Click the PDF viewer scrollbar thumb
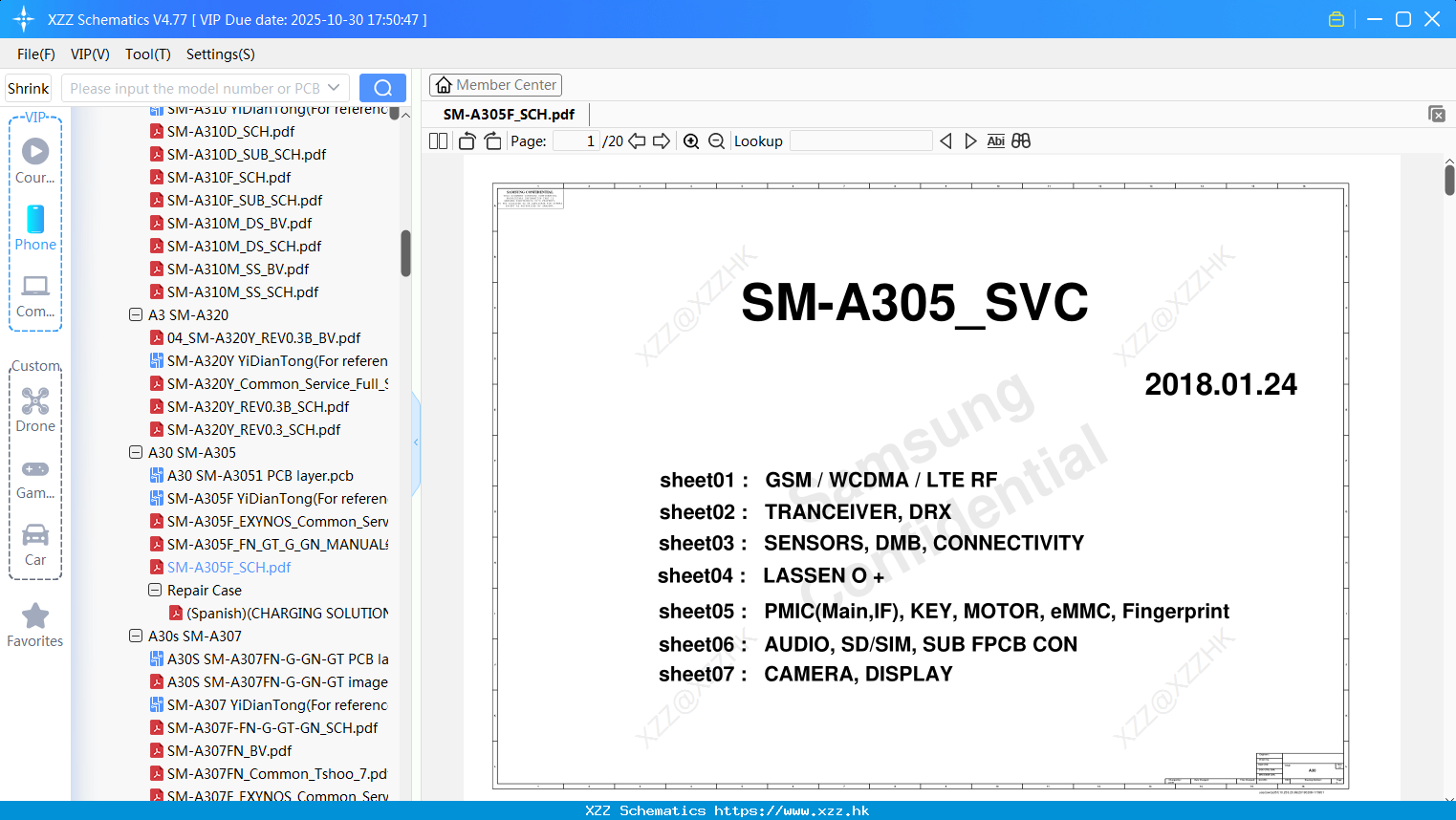The width and height of the screenshot is (1456, 820). [1449, 180]
